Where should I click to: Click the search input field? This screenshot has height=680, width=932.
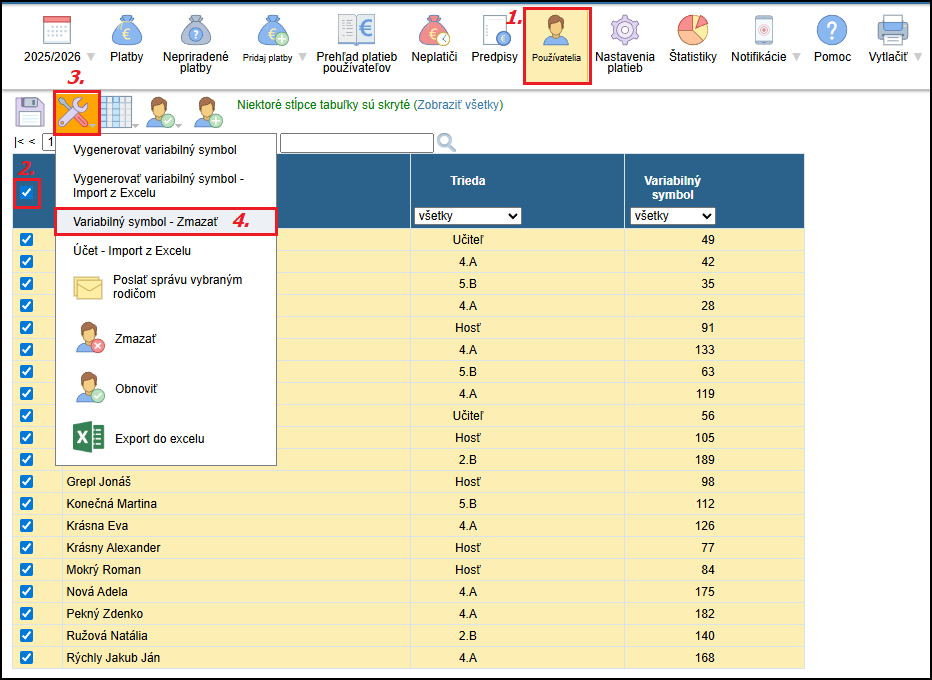tap(357, 143)
